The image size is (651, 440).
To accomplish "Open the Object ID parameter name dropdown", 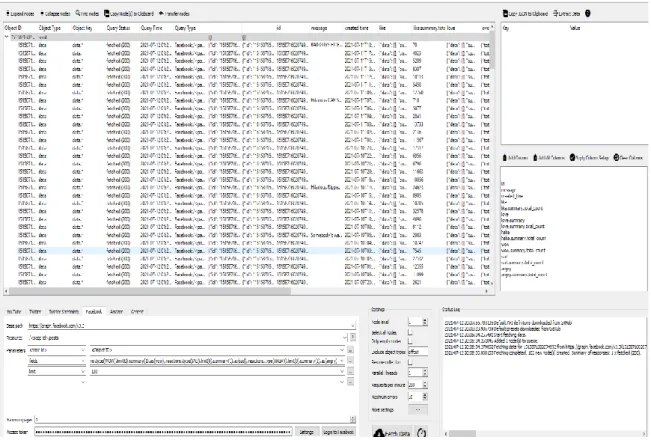I will tap(83, 350).
